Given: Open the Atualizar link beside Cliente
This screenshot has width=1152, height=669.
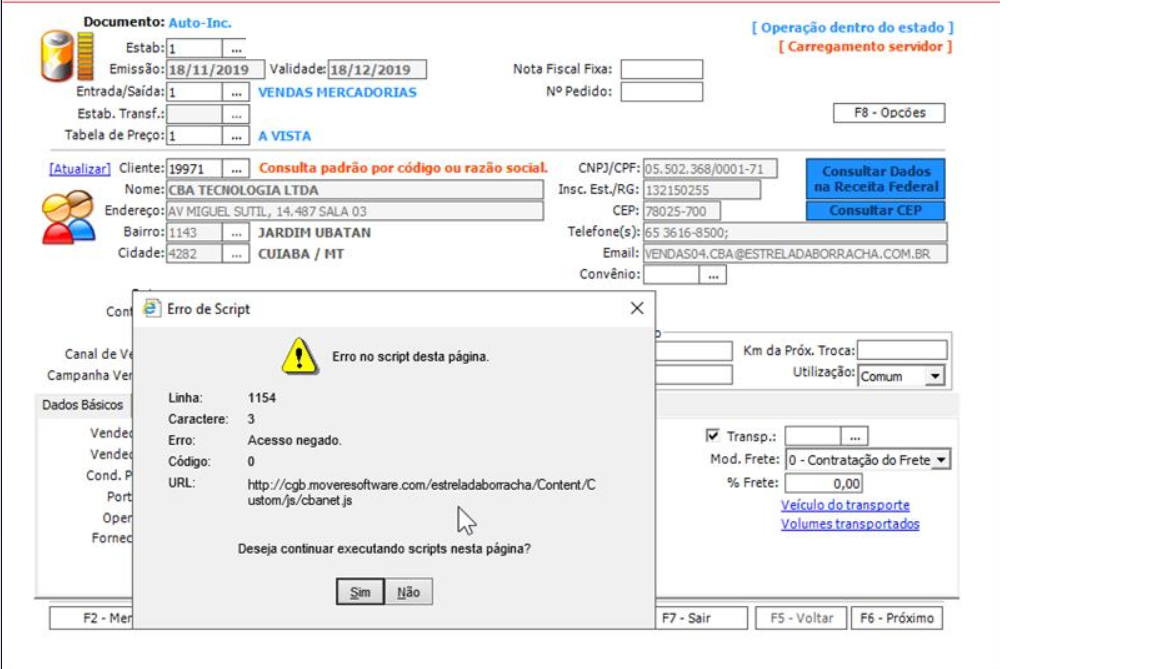Looking at the screenshot, I should point(79,169).
